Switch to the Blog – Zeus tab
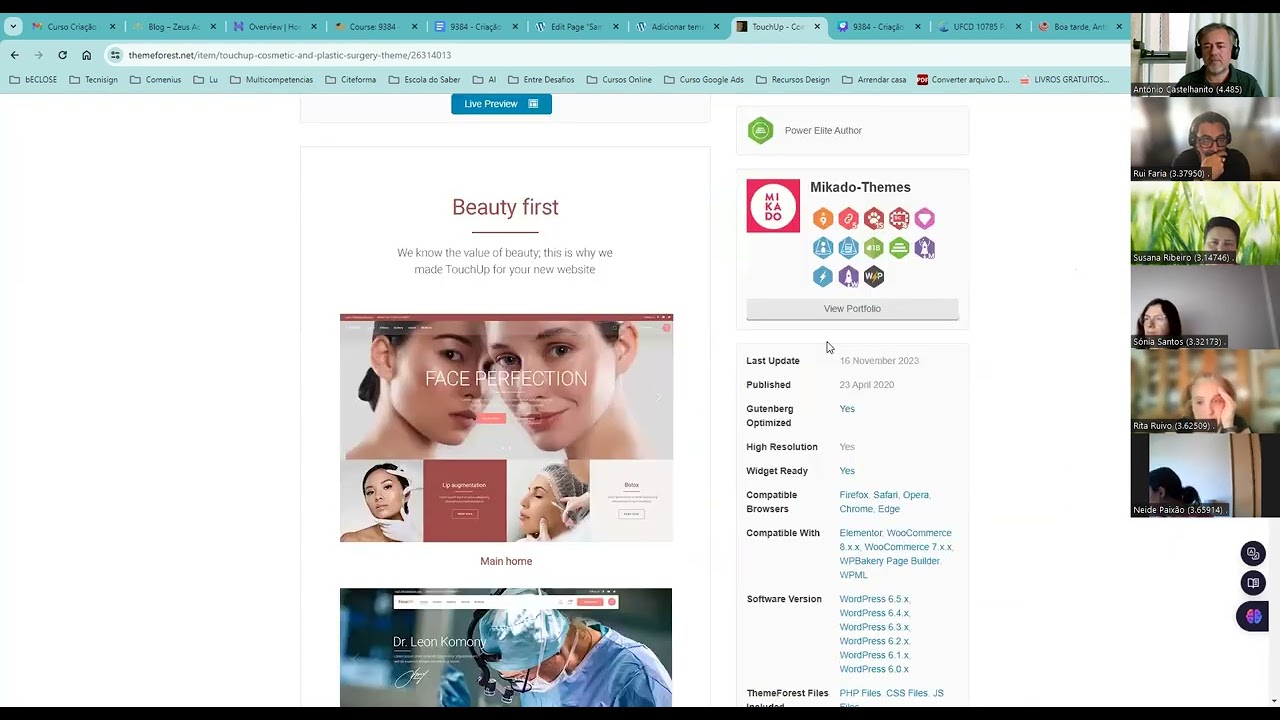Image resolution: width=1280 pixels, height=720 pixels. [x=174, y=27]
